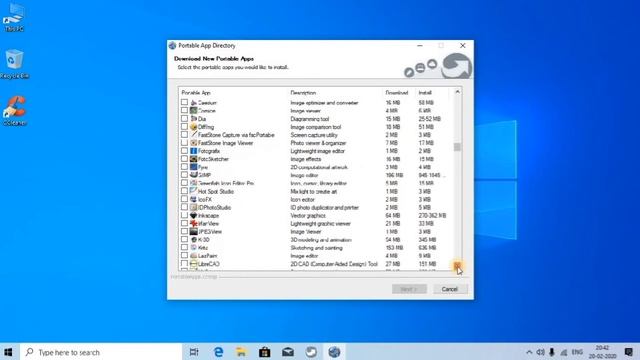Check the Inkscape checkbox
Viewport: 640px width, 360px height.
pyautogui.click(x=184, y=216)
